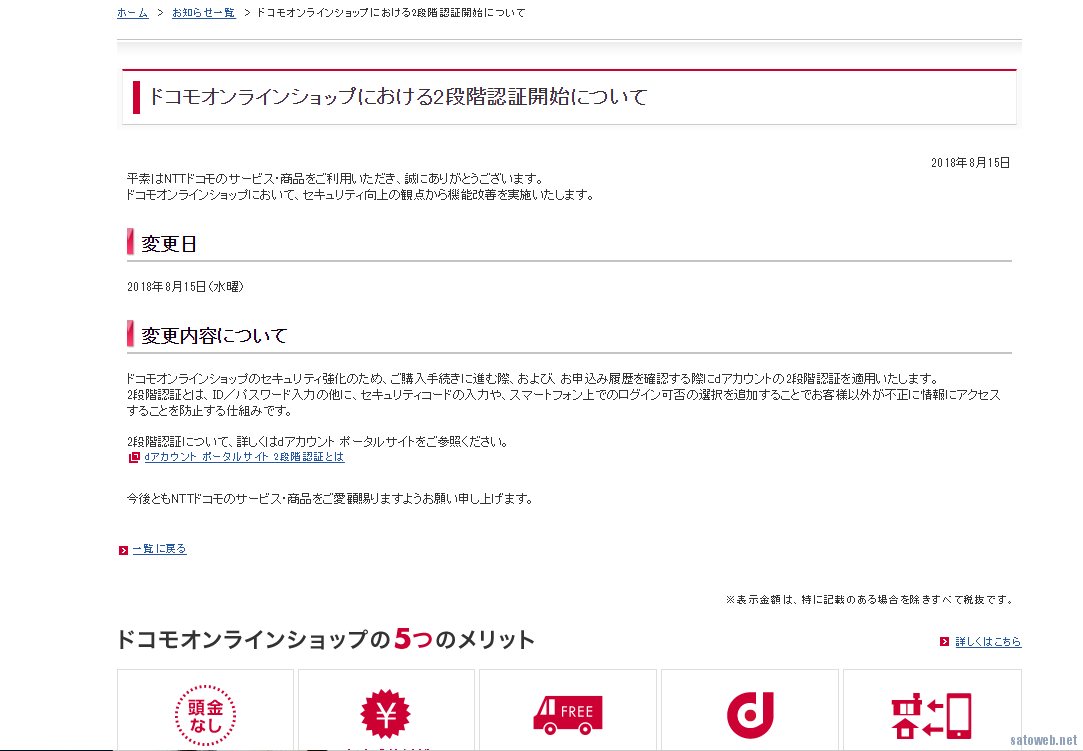Screen dimensions: 1083x751
Task: Click the sentence 2段階認証について、詳しくは
Action: click(317, 441)
